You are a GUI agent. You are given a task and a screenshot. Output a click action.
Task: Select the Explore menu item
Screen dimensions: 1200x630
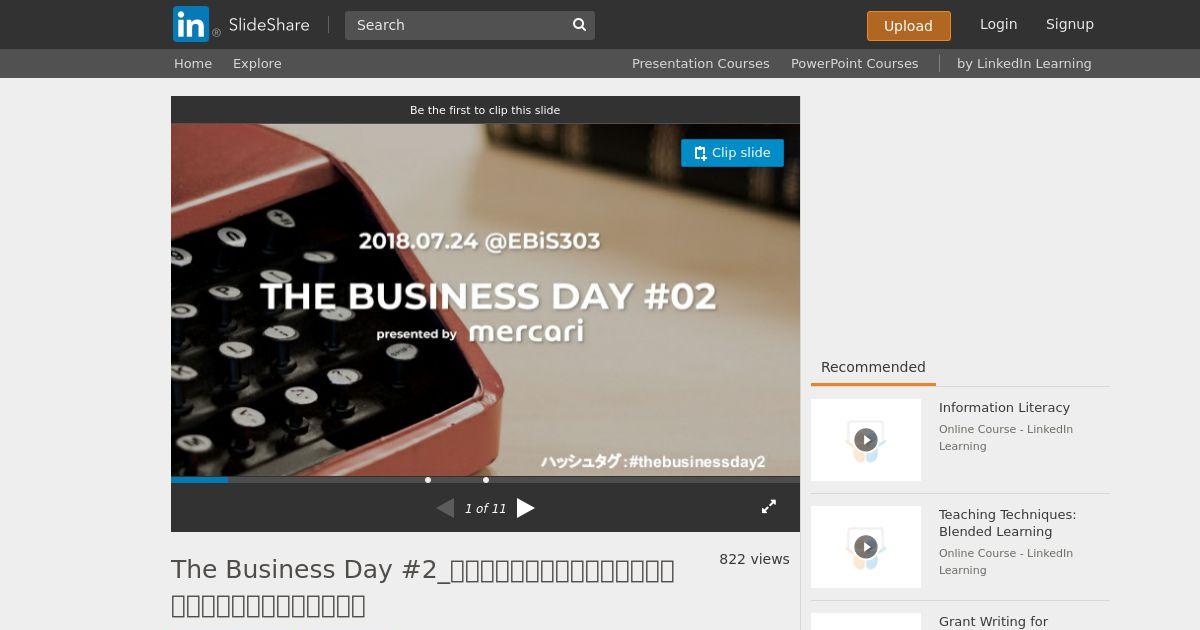coord(257,63)
